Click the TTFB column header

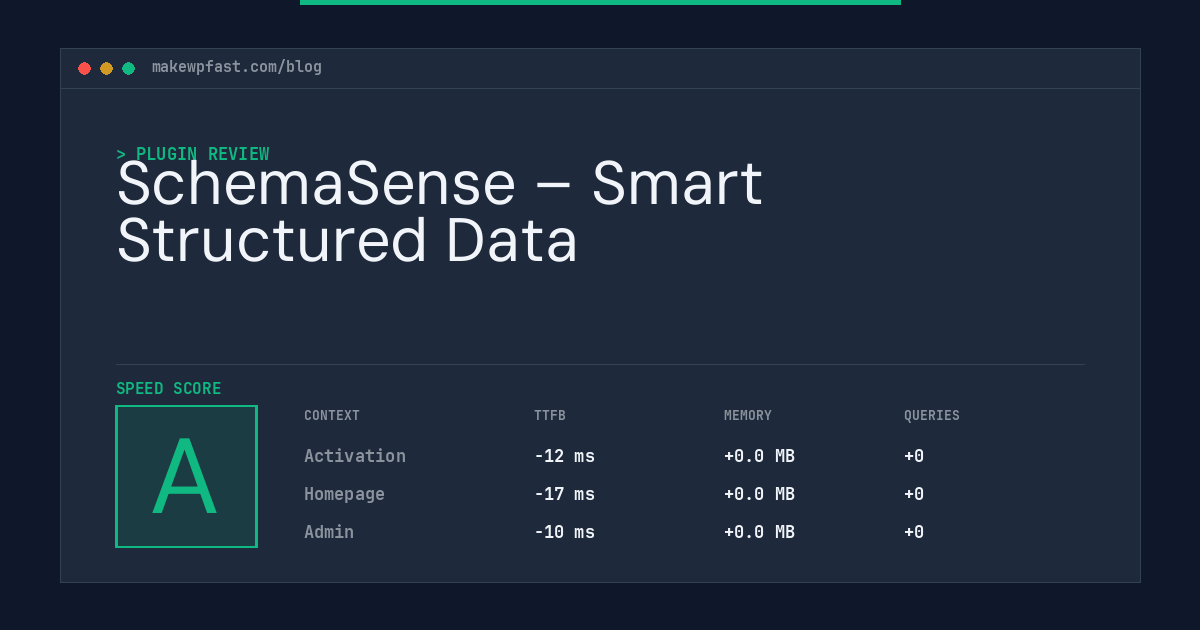(550, 416)
